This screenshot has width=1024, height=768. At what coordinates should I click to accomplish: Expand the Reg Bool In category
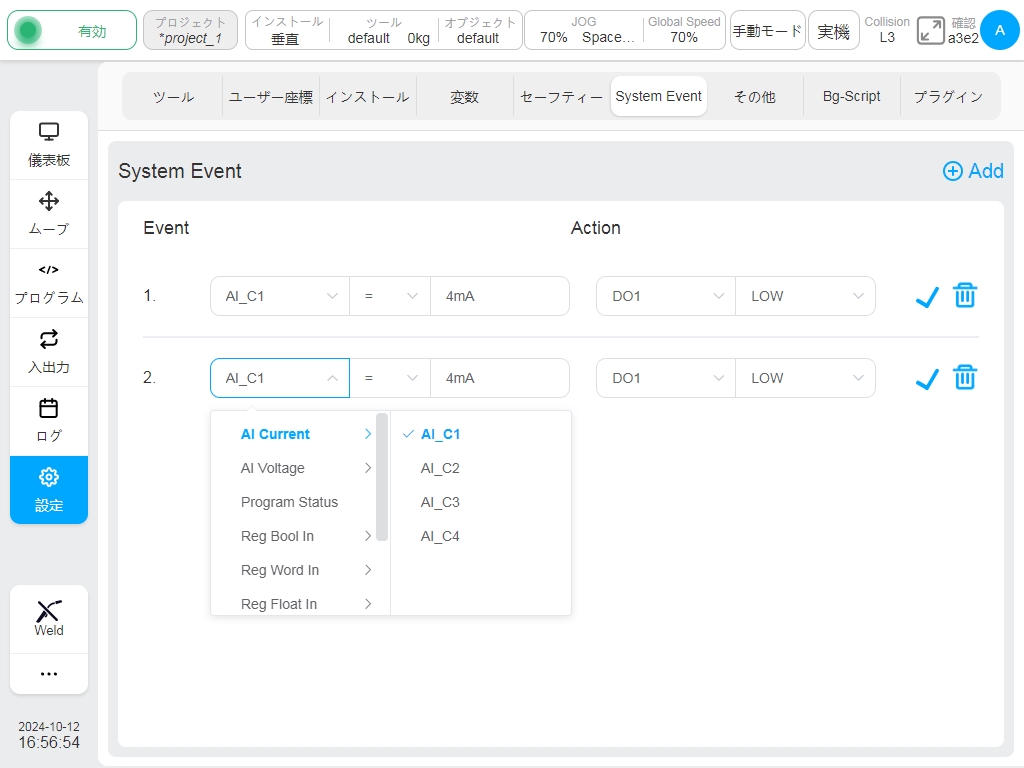(x=300, y=536)
